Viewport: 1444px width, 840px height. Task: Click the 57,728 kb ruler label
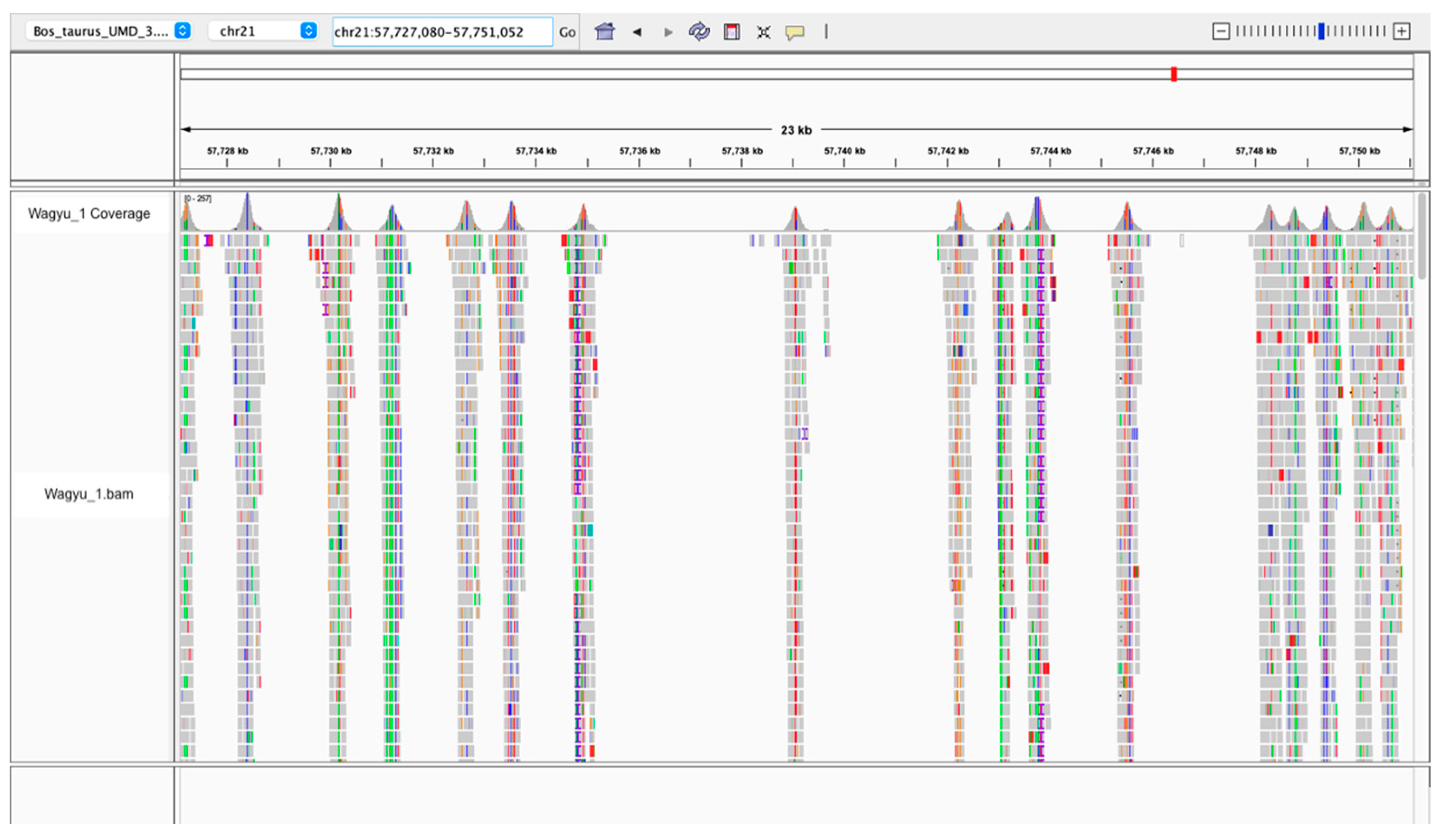228,151
